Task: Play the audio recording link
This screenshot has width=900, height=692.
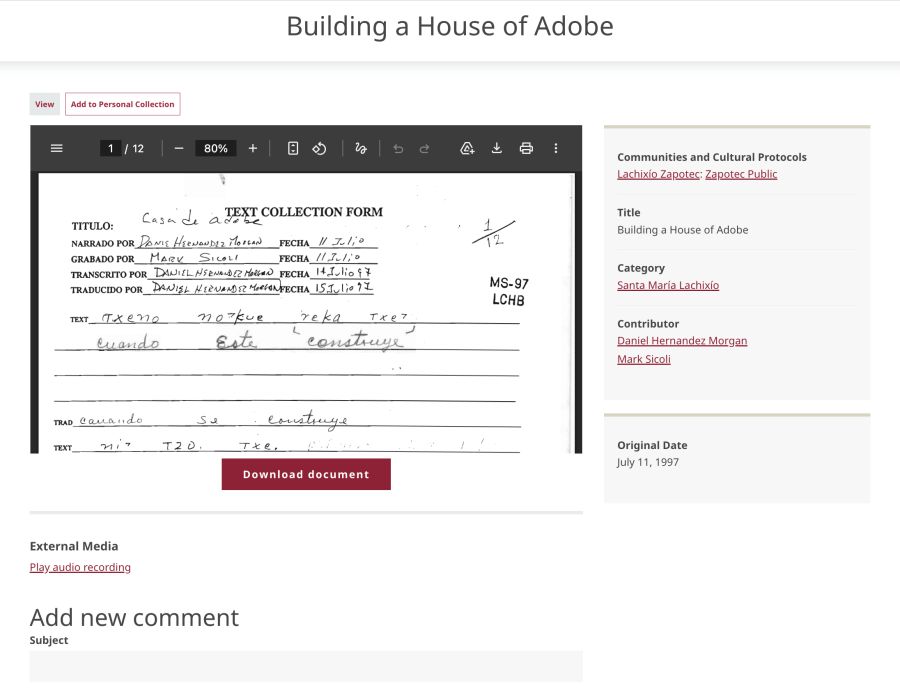Action: 80,567
